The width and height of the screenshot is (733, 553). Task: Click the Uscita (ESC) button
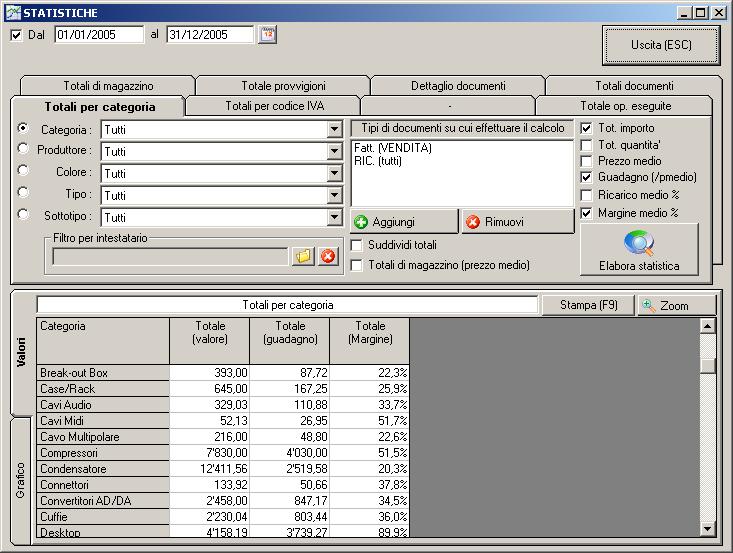point(661,45)
